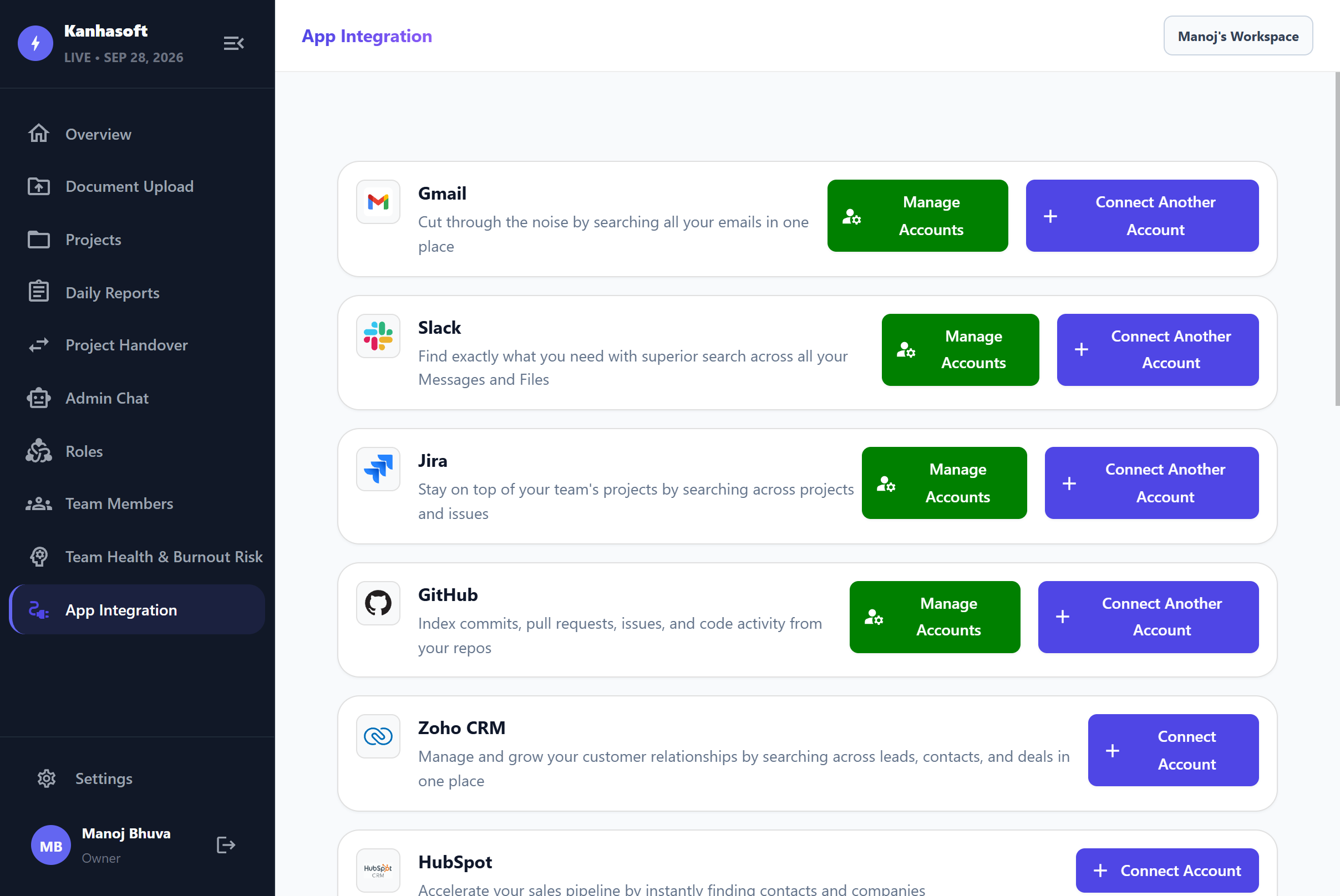Manage Accounts for Jira
Screen dimensions: 1340x896
945,483
